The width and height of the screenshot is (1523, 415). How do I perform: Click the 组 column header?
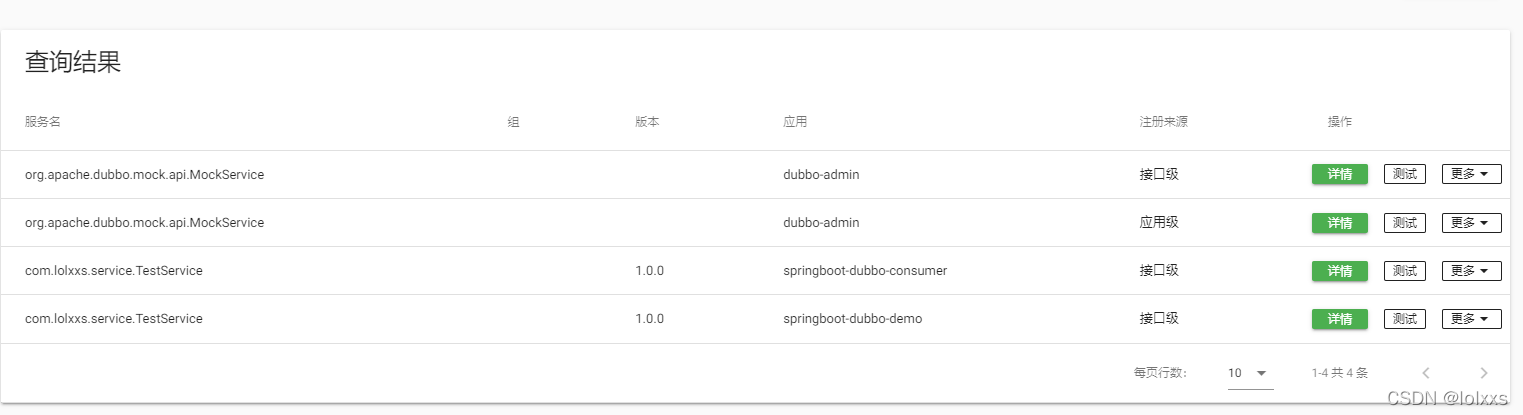[x=513, y=122]
